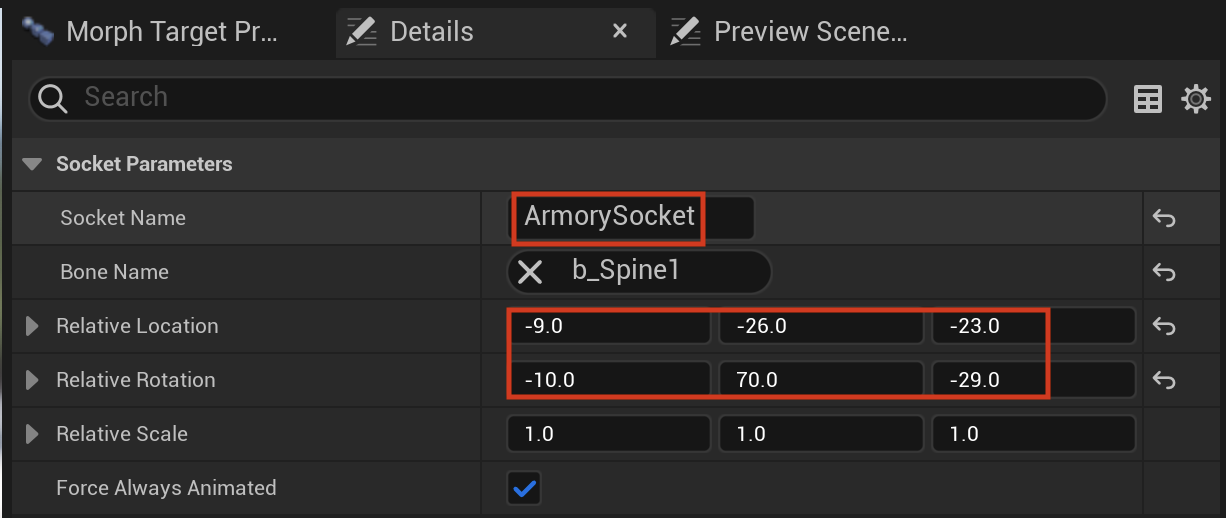
Task: Toggle the Force Always Animated checkbox
Action: point(524,489)
